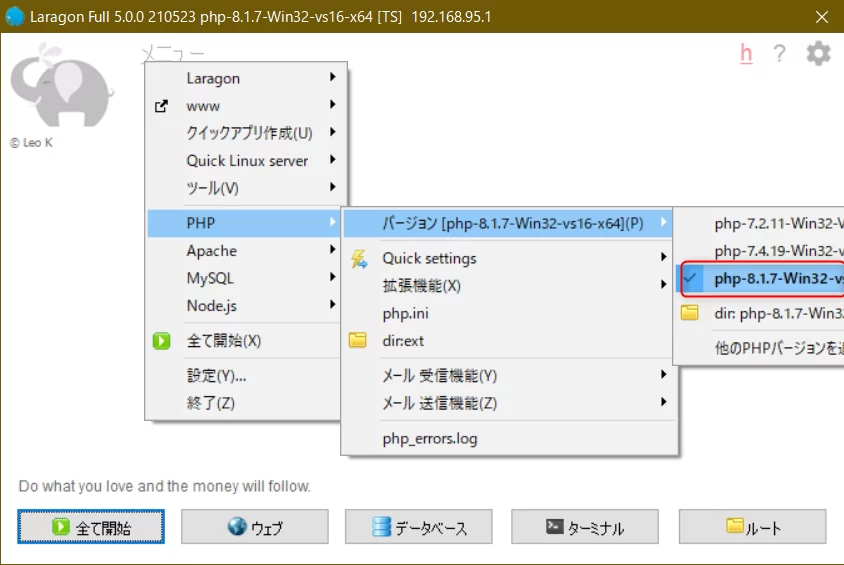Expand ツール(V) submenu
The width and height of the screenshot is (844, 565).
(x=244, y=188)
